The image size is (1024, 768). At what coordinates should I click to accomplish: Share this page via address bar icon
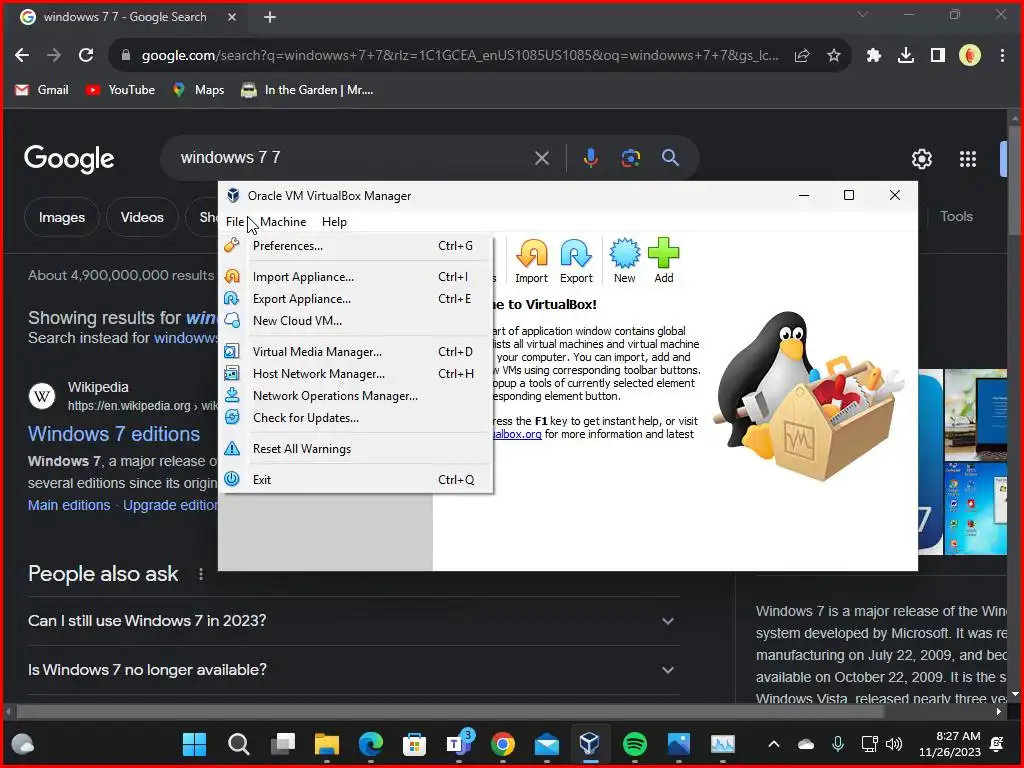(x=802, y=56)
